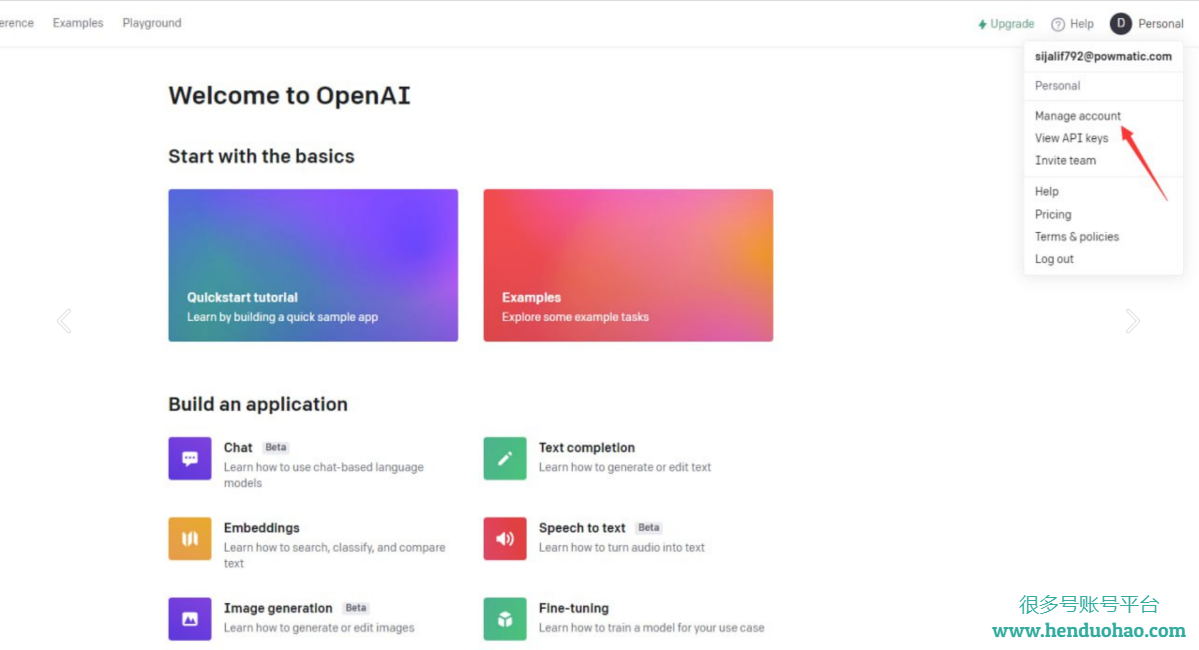Click the sijalif792@powmatic.com email text
This screenshot has height=650, width=1199.
click(1103, 57)
